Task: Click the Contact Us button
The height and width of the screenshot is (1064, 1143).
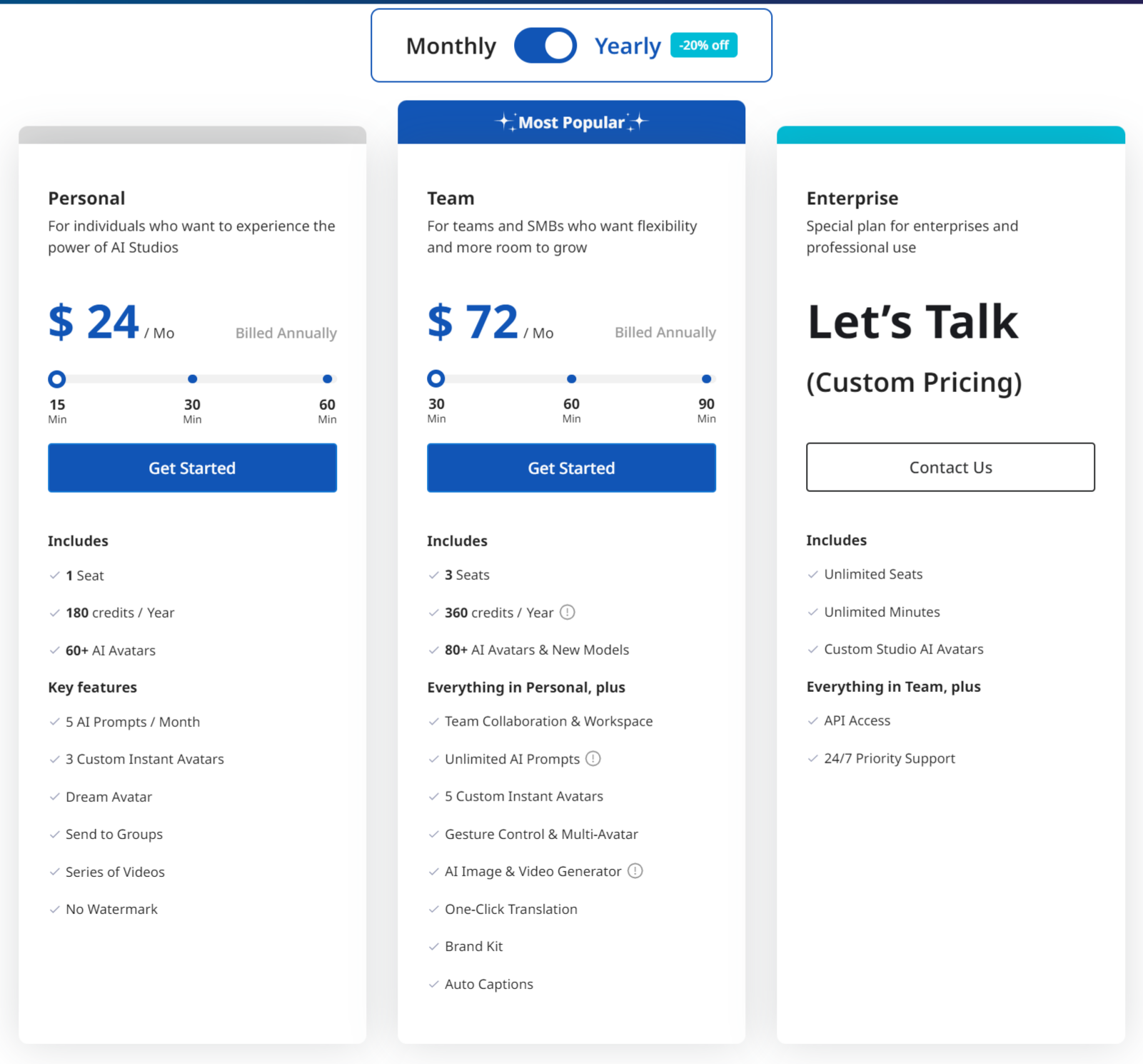Action: [950, 467]
